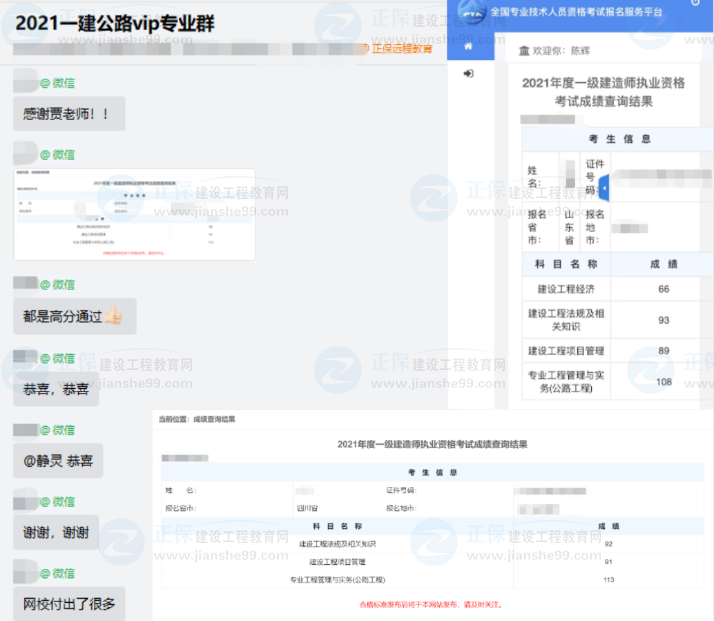This screenshot has width=714, height=621.
Task: Click the home icon in the sidebar
Action: click(468, 46)
